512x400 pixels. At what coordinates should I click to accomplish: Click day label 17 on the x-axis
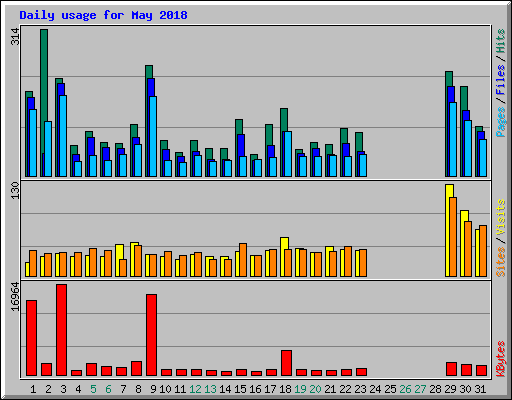coord(270,389)
